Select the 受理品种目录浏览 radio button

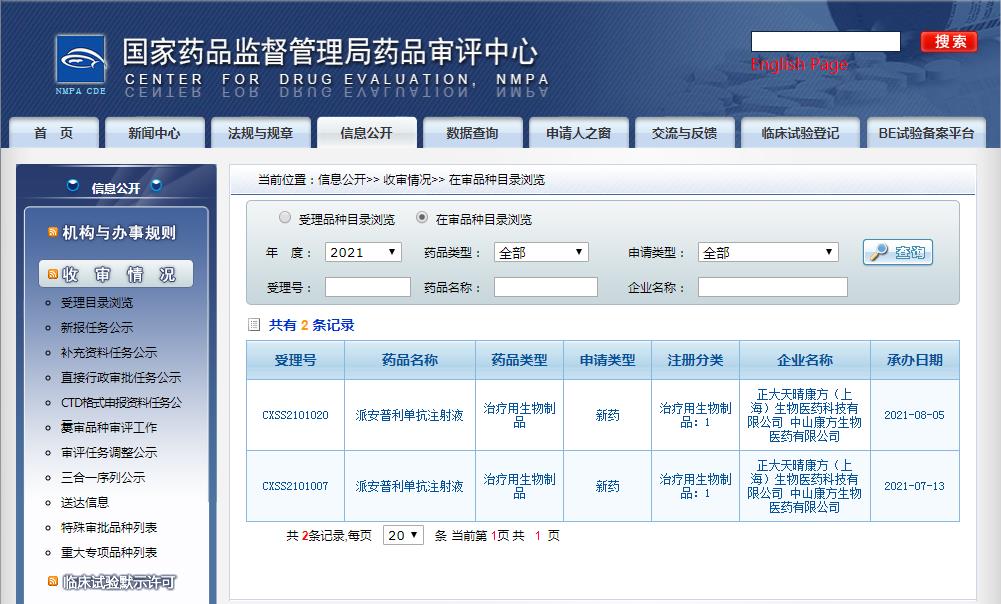pyautogui.click(x=285, y=218)
